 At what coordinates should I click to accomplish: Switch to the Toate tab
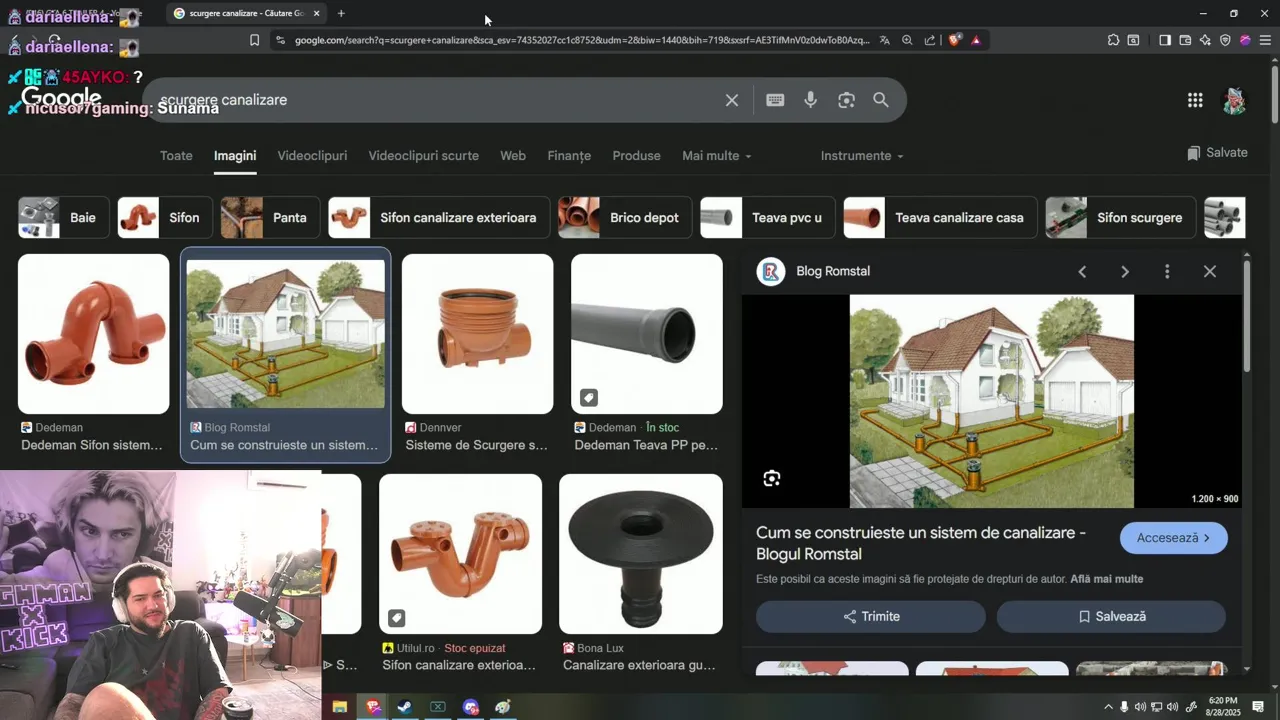(176, 156)
